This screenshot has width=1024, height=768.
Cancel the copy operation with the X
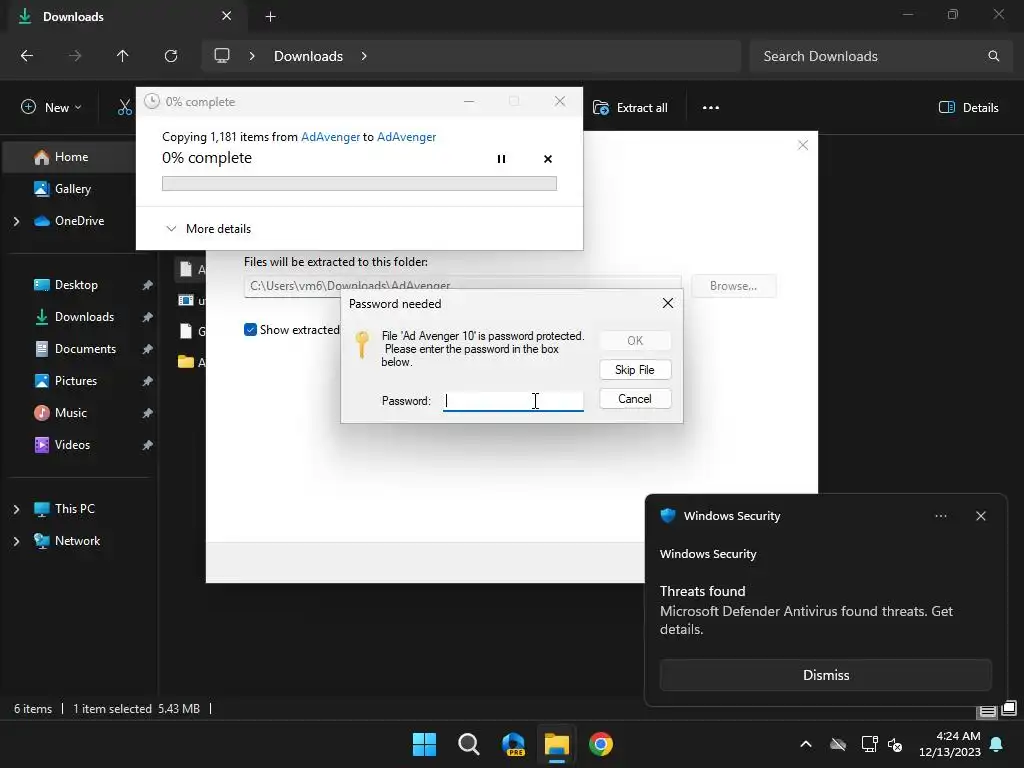click(x=548, y=159)
